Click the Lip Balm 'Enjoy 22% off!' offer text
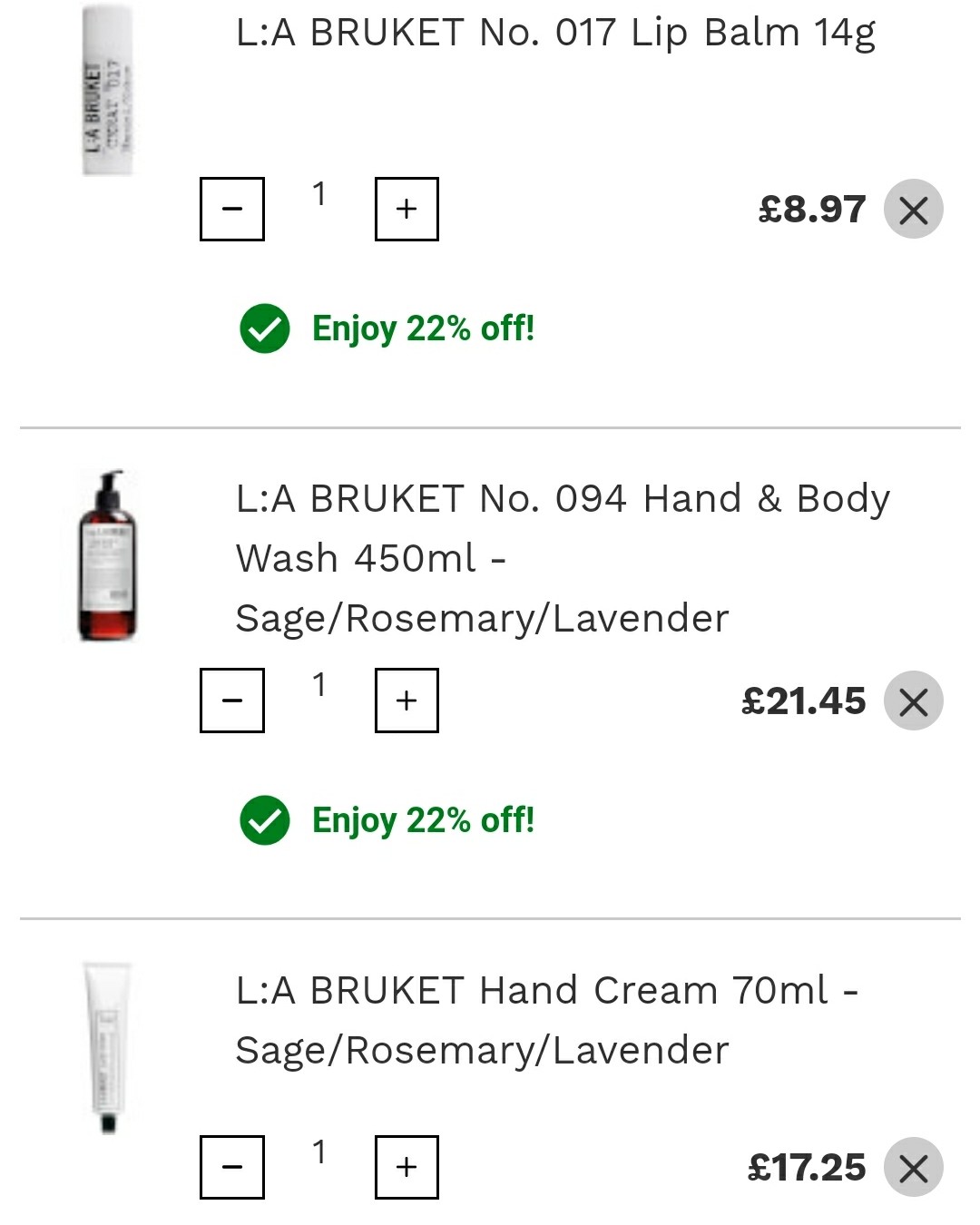This screenshot has height=1225, width=980. 423,328
